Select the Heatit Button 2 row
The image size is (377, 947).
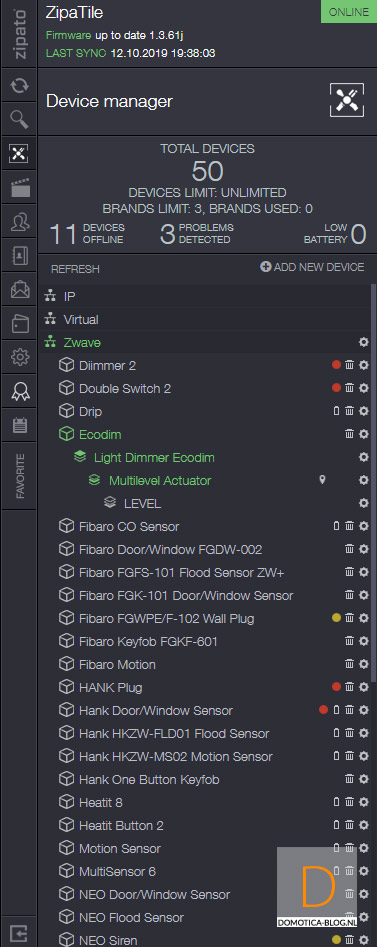(207, 825)
